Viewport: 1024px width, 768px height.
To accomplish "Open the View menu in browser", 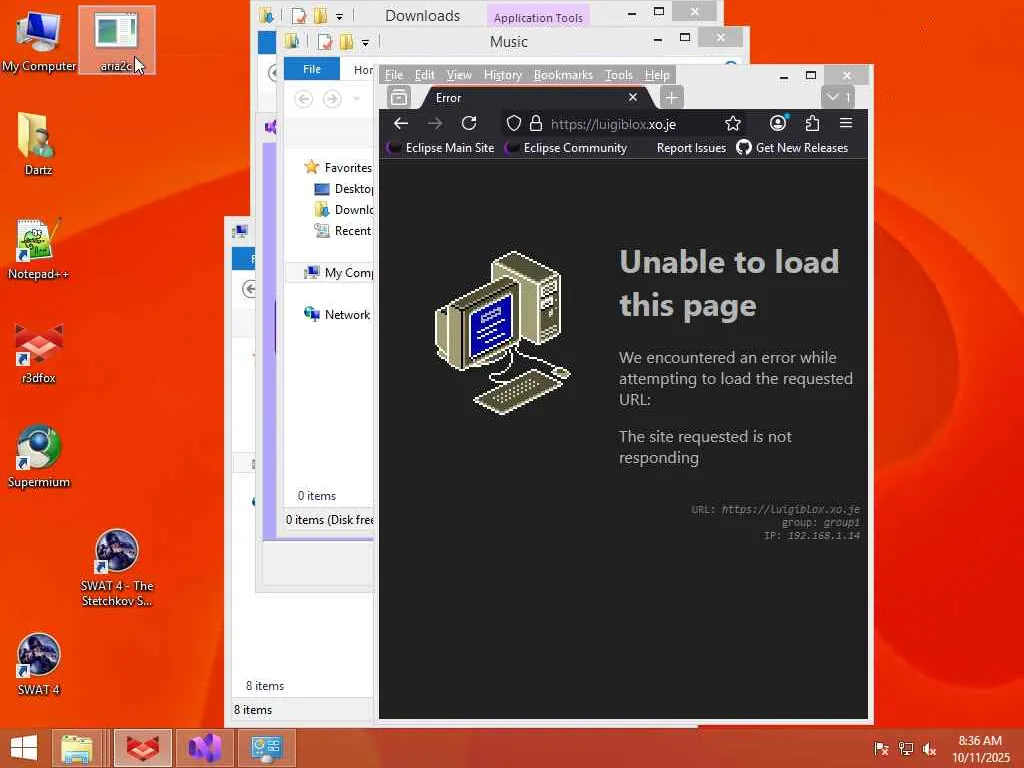I will tap(459, 75).
